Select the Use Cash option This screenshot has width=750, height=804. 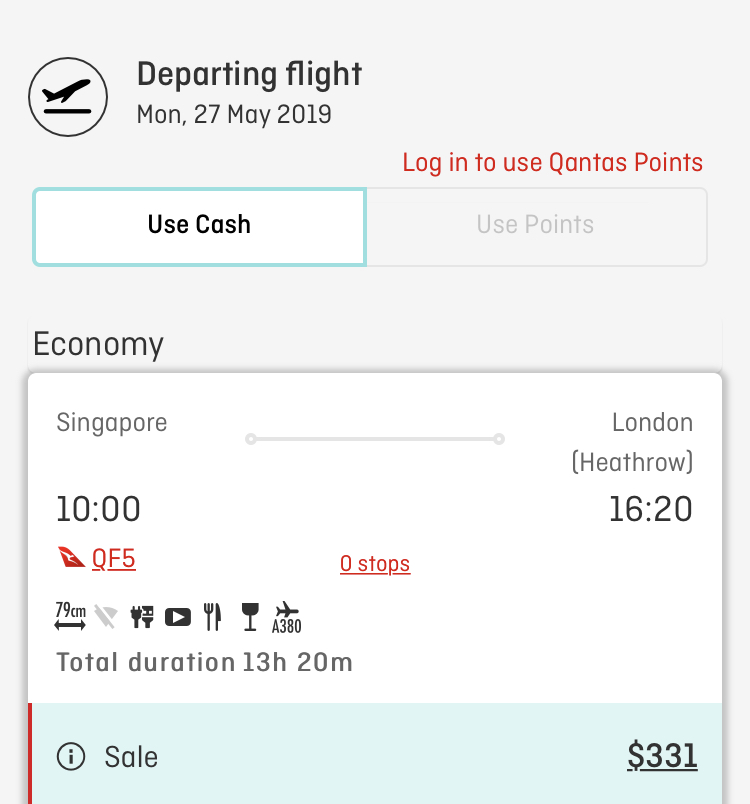click(199, 227)
